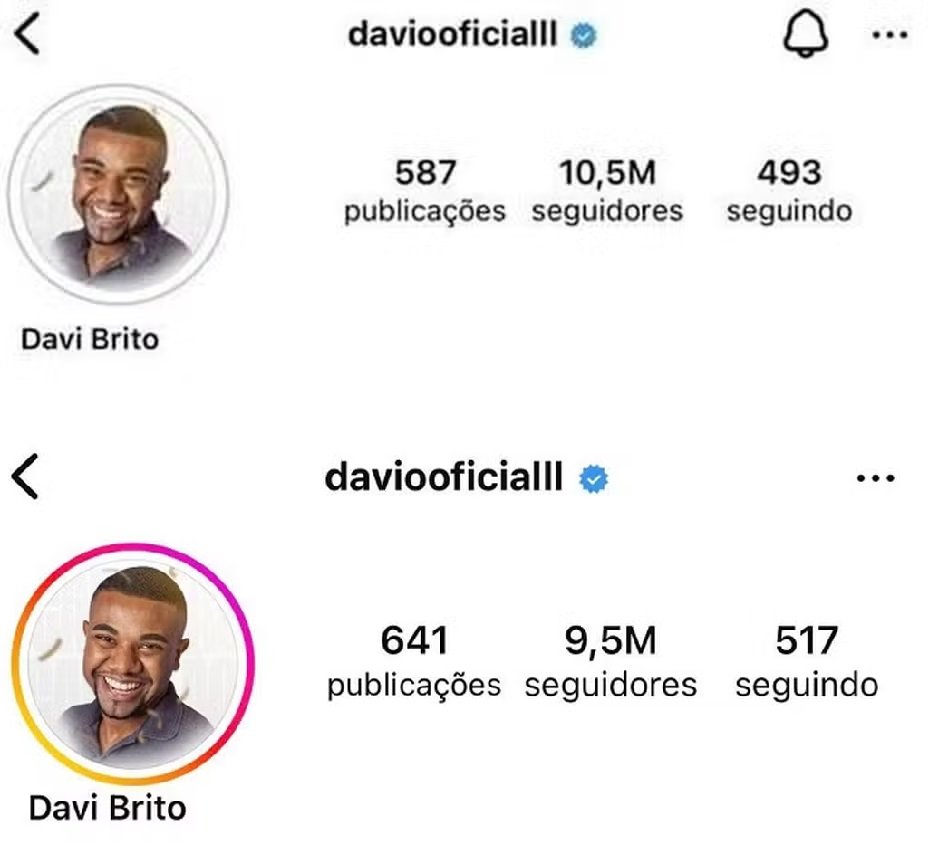Tap the bottom profile's verified badge

click(594, 479)
